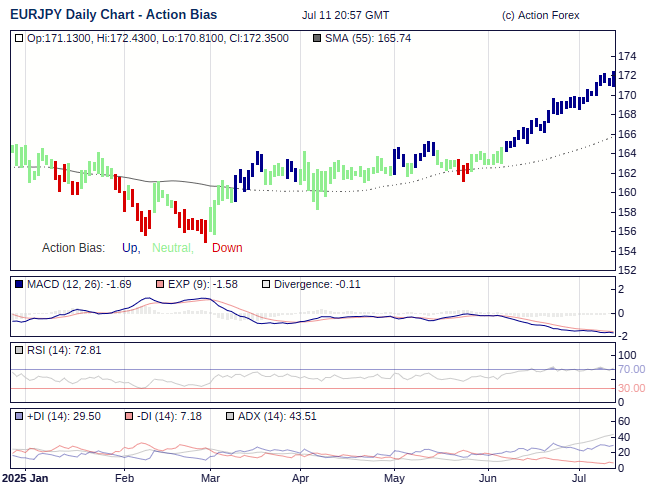This screenshot has width=650, height=489.
Task: Click the ADX (14) legend swatch
Action: click(x=230, y=416)
